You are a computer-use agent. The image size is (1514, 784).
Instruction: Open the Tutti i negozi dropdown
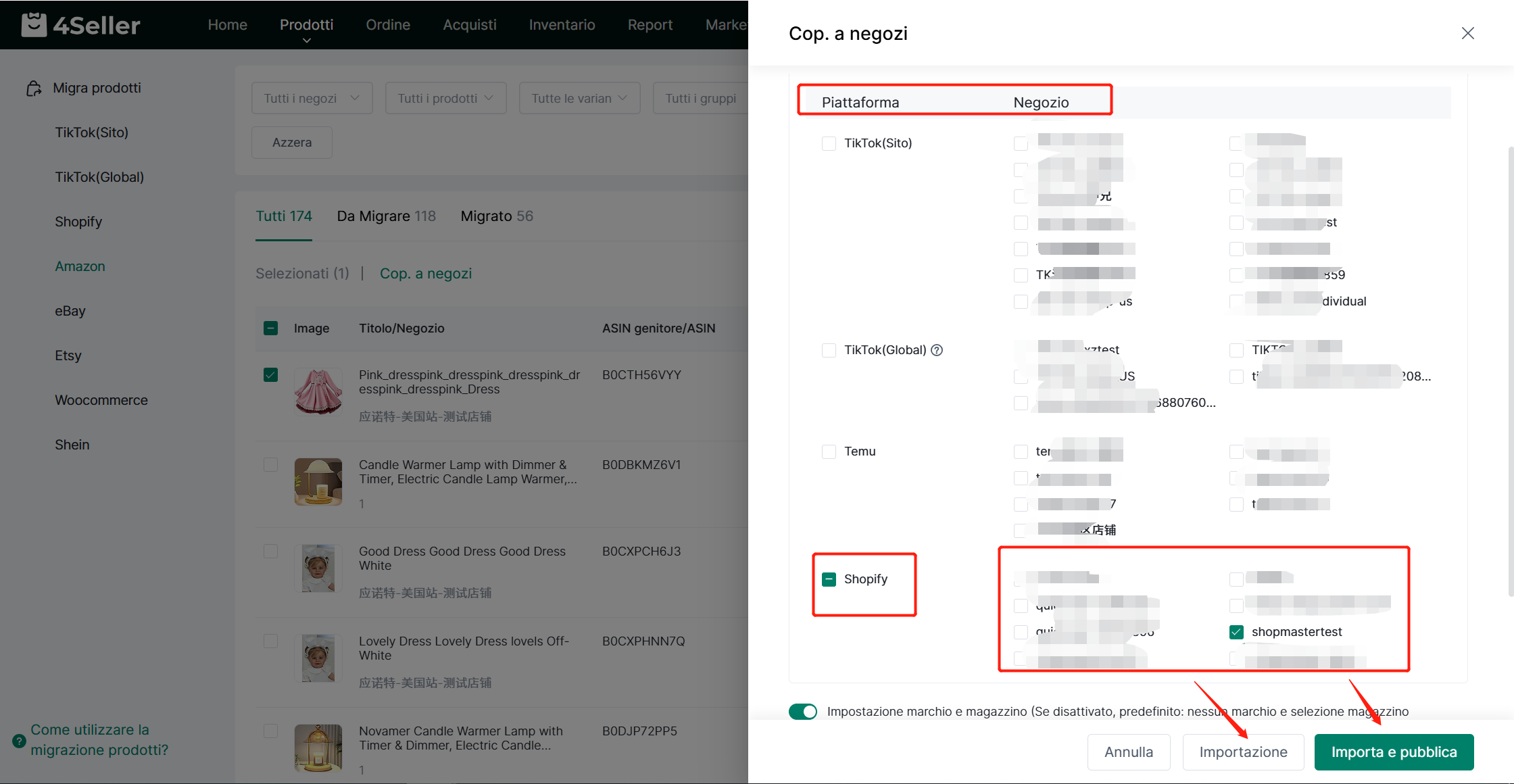tap(312, 99)
